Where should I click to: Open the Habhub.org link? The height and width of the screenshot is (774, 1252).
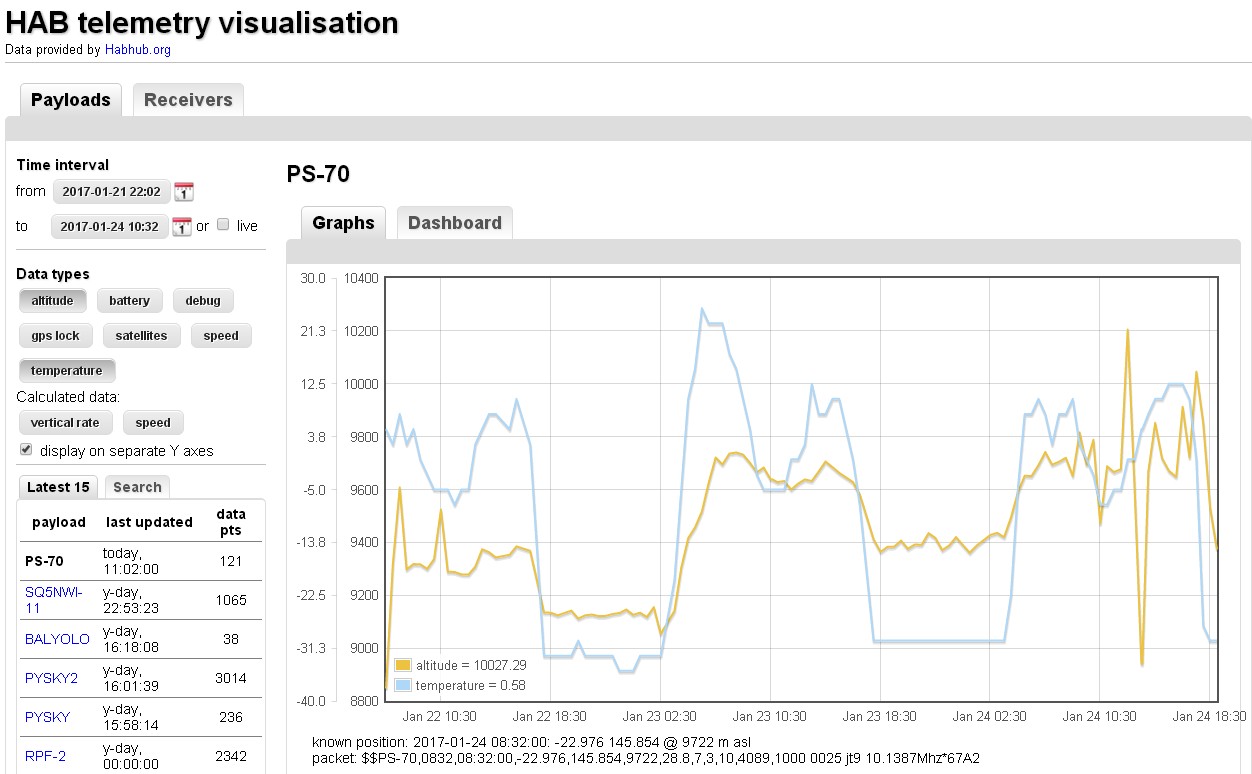[138, 50]
